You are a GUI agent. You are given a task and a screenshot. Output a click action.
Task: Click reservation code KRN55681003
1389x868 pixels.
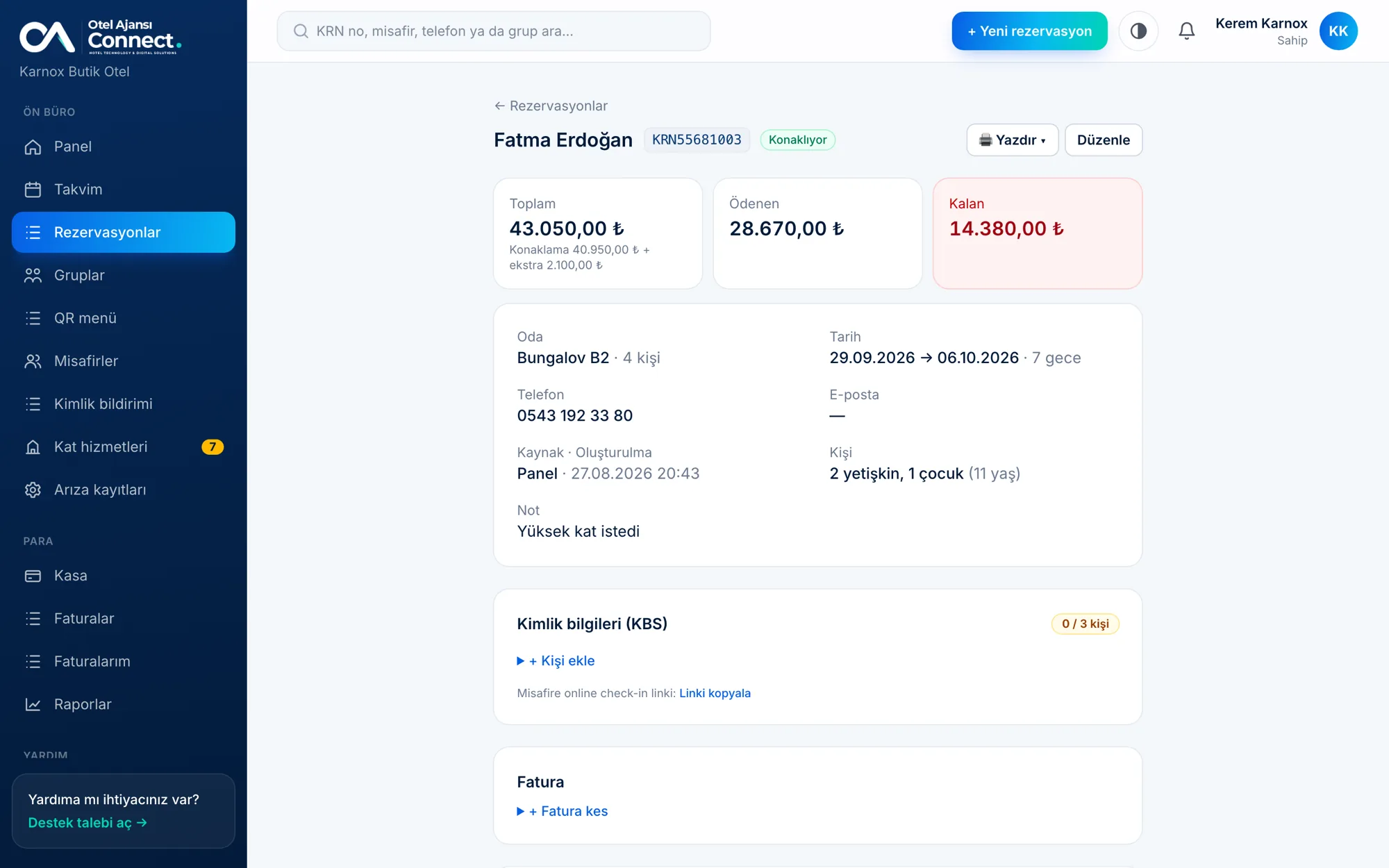click(x=697, y=140)
